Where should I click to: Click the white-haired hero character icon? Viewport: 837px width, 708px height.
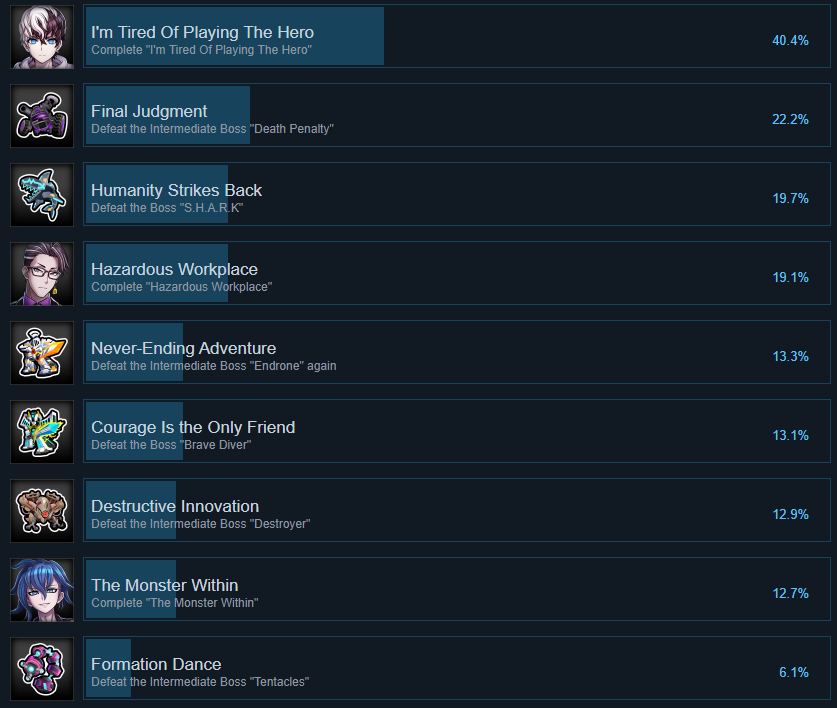[x=42, y=37]
